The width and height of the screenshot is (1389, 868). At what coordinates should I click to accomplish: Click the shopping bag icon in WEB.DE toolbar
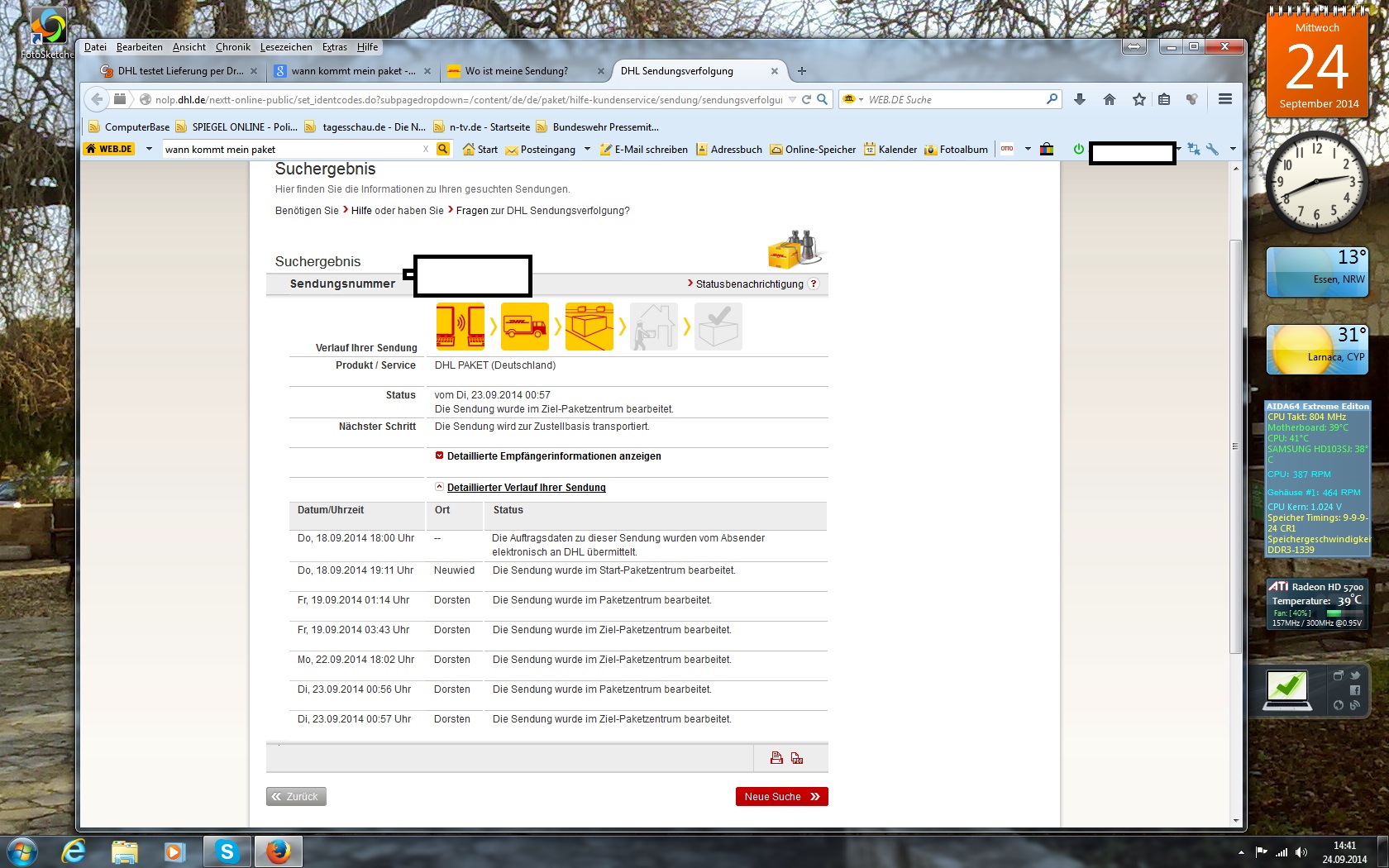[x=1047, y=149]
